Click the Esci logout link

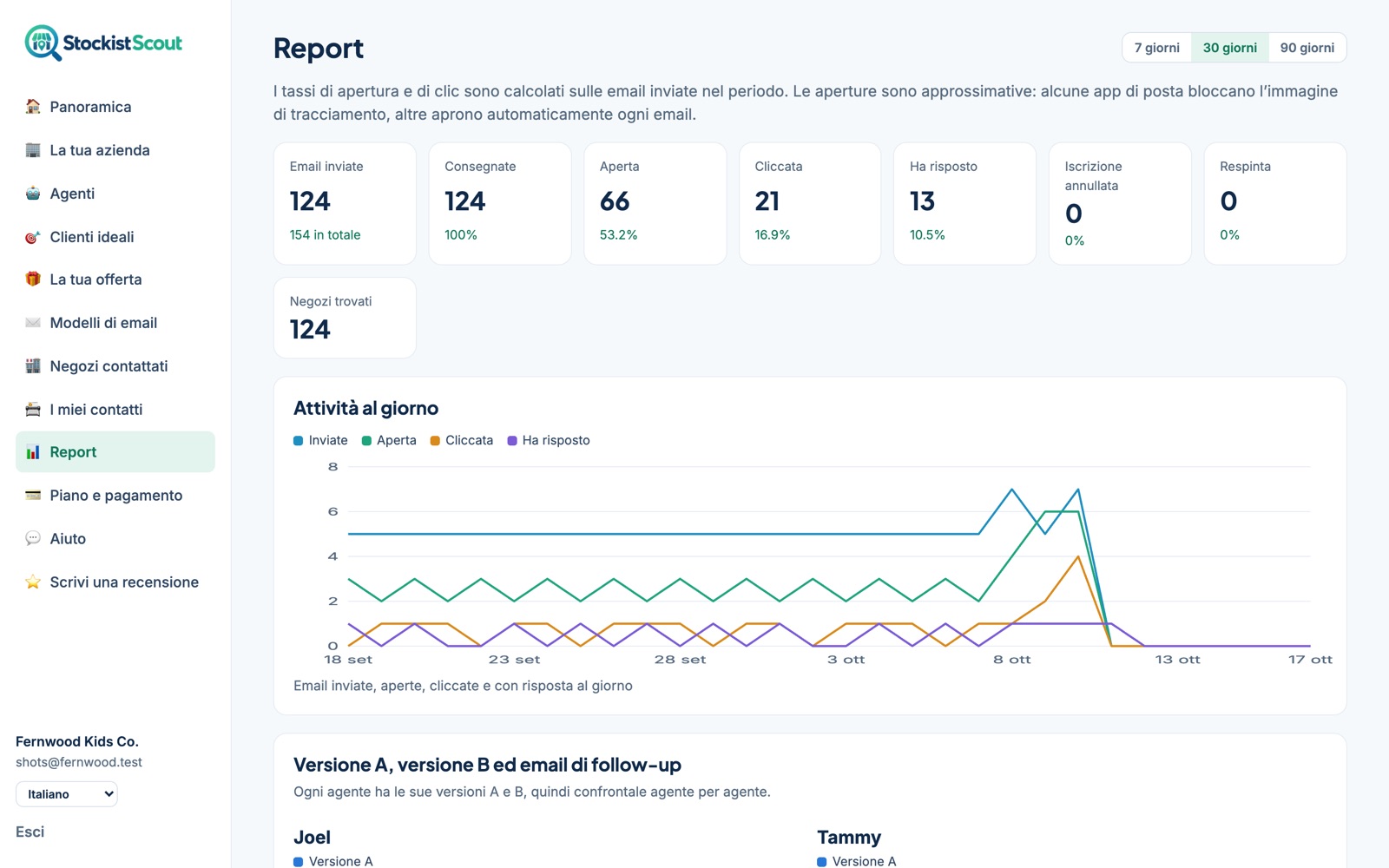30,832
